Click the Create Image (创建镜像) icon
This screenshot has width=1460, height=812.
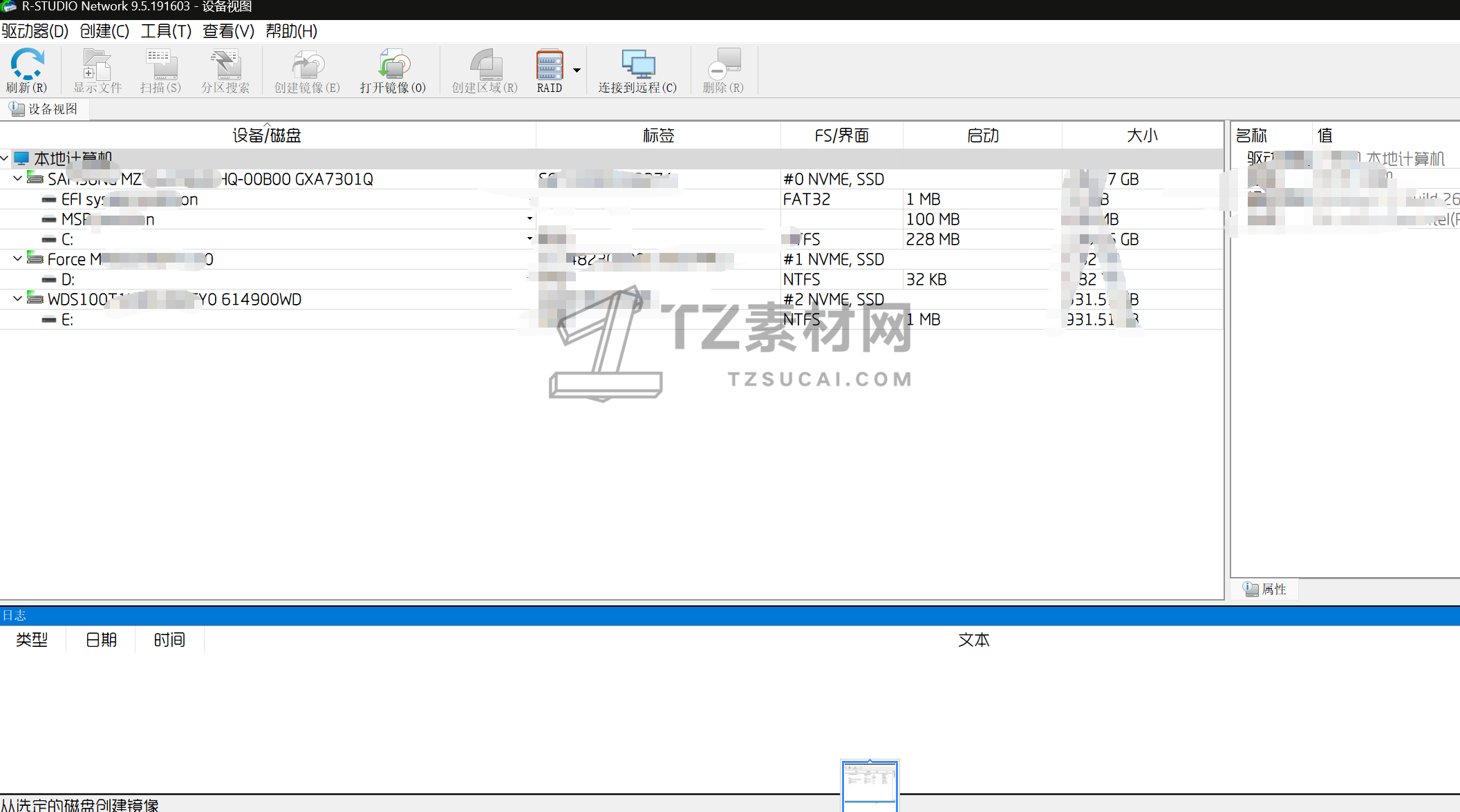tap(307, 64)
